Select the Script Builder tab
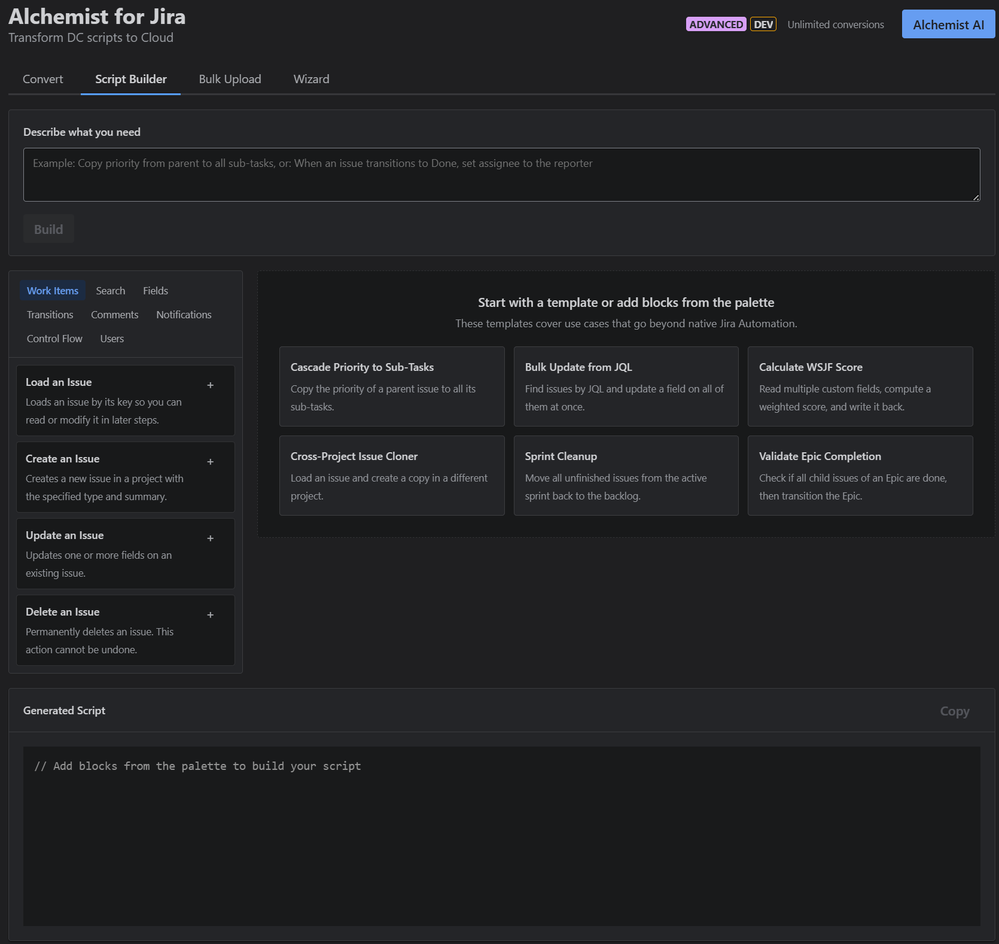The image size is (999, 944). pyautogui.click(x=131, y=79)
